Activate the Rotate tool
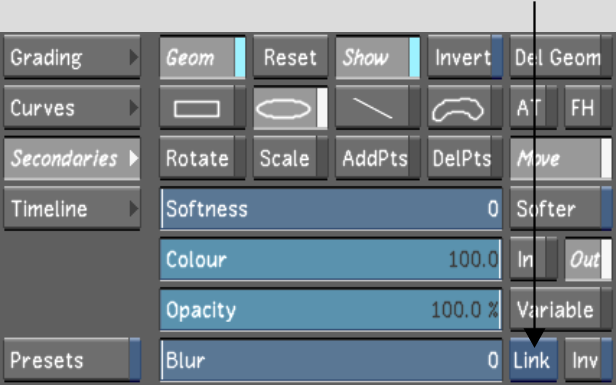 tap(202, 158)
